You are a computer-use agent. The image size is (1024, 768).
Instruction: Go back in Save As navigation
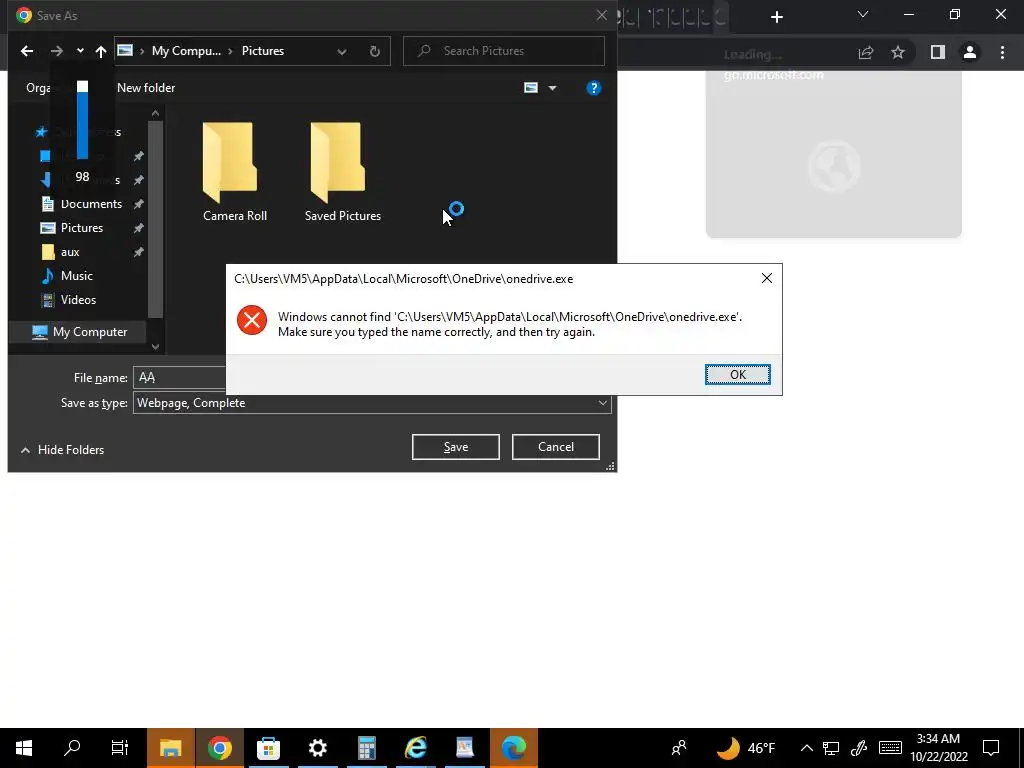[x=27, y=51]
